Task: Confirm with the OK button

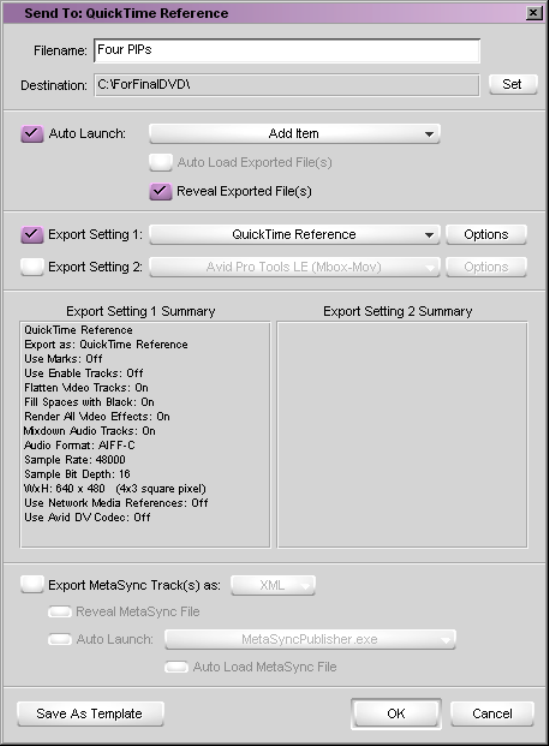Action: (x=396, y=714)
